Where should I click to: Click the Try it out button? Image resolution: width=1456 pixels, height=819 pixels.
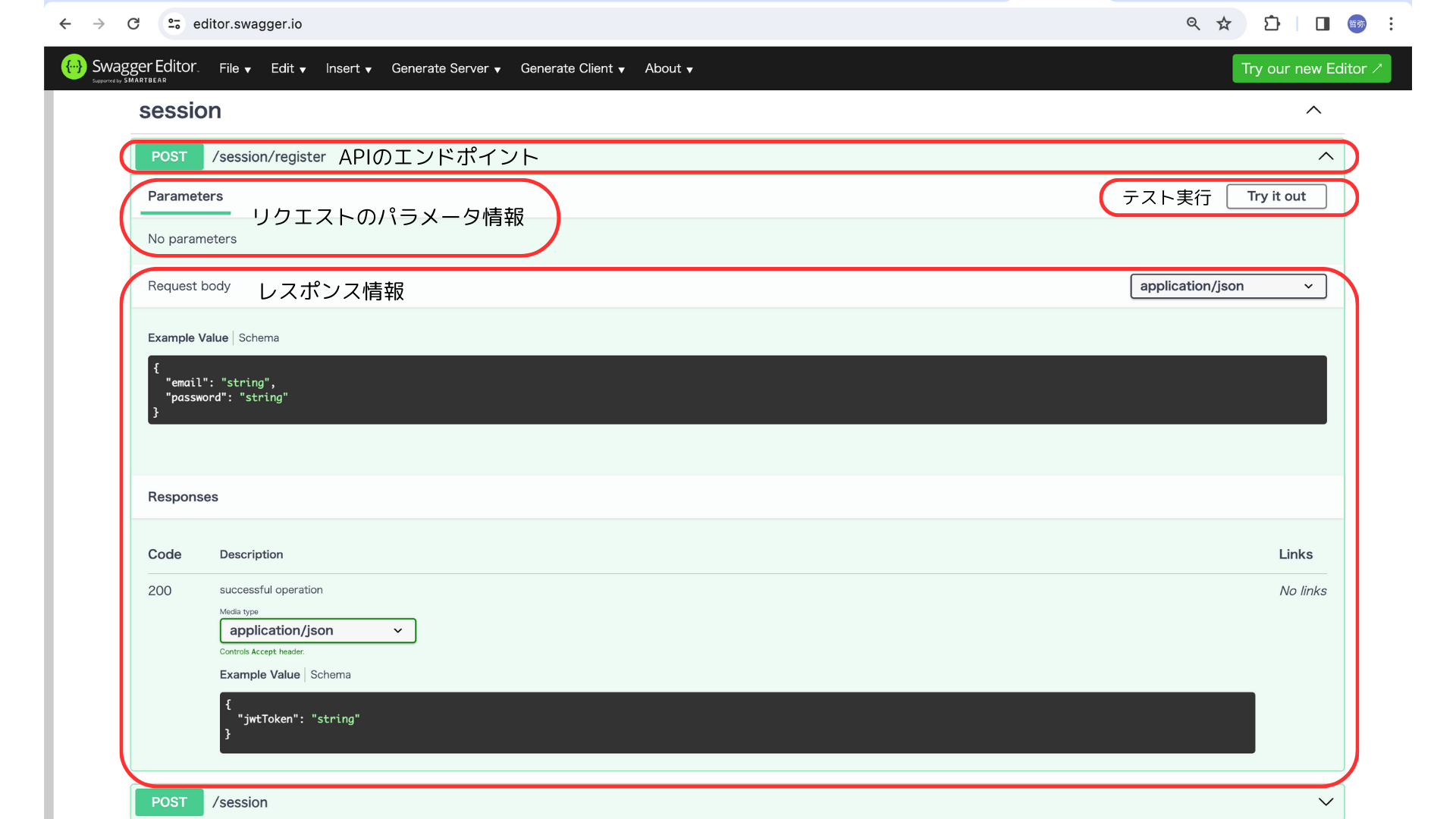coord(1276,196)
